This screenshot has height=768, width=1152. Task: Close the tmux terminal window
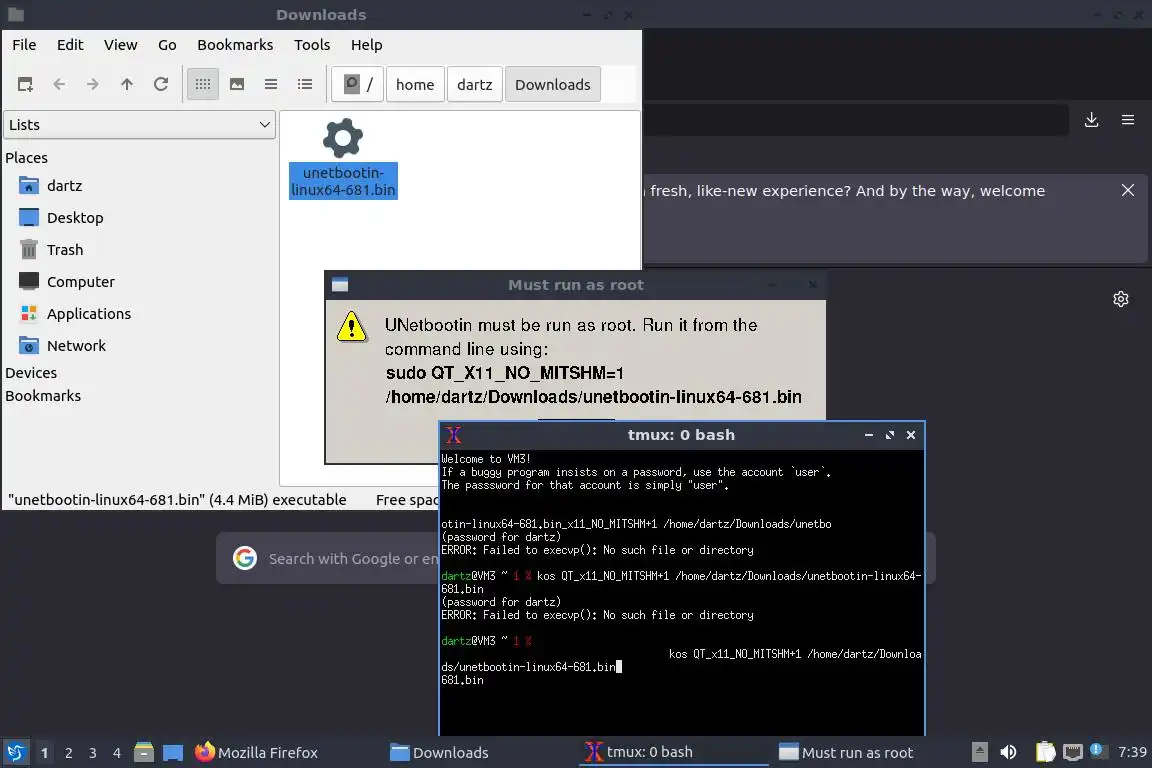click(911, 435)
